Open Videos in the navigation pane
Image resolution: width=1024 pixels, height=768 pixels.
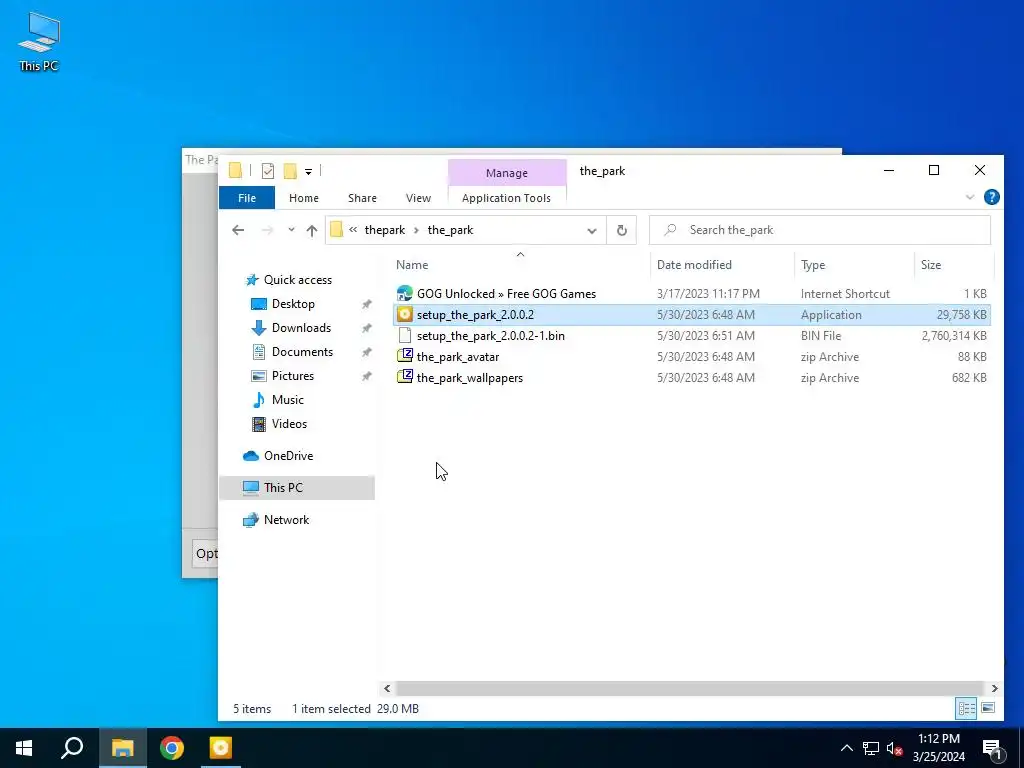(289, 424)
